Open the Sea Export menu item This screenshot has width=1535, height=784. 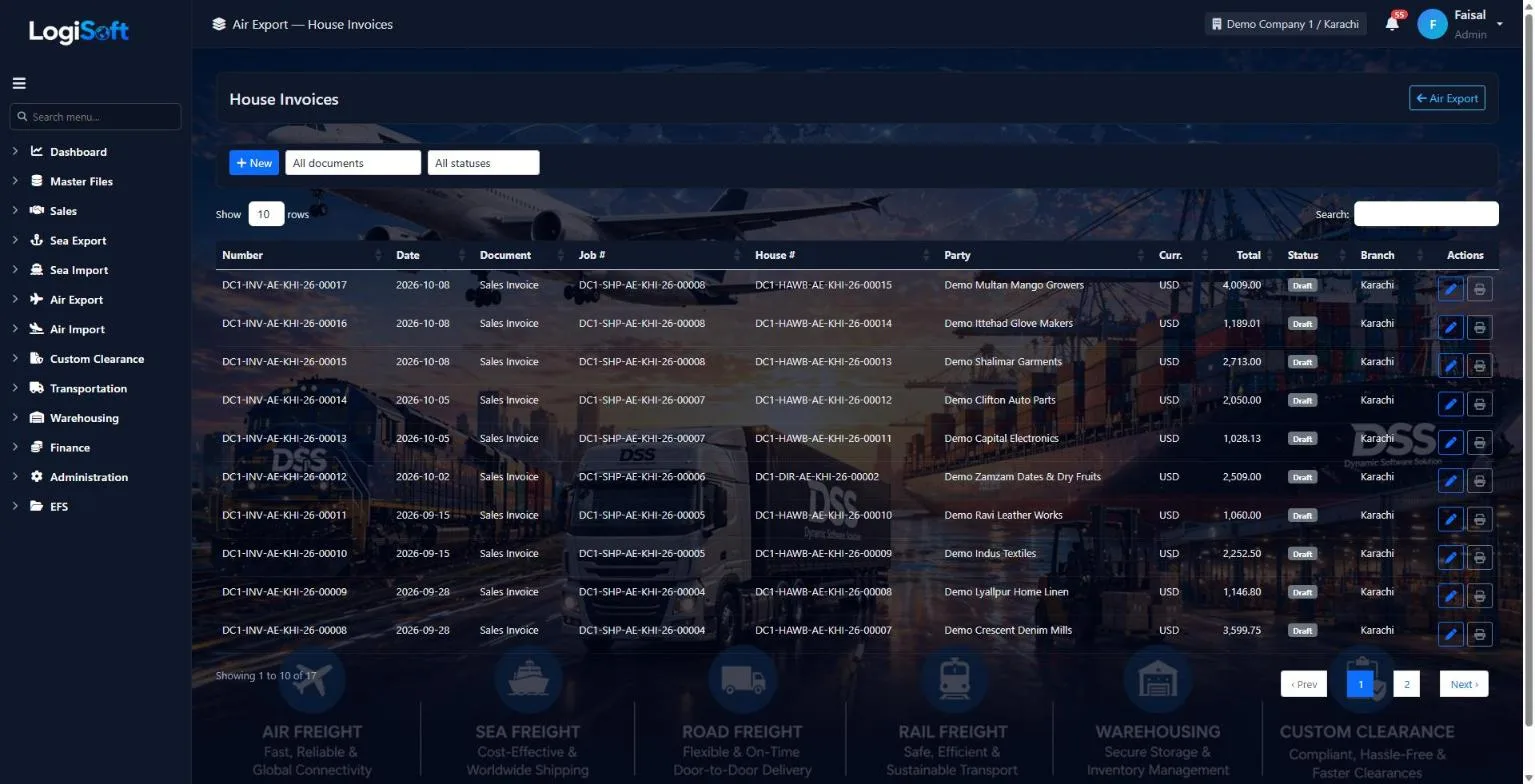[x=78, y=241]
